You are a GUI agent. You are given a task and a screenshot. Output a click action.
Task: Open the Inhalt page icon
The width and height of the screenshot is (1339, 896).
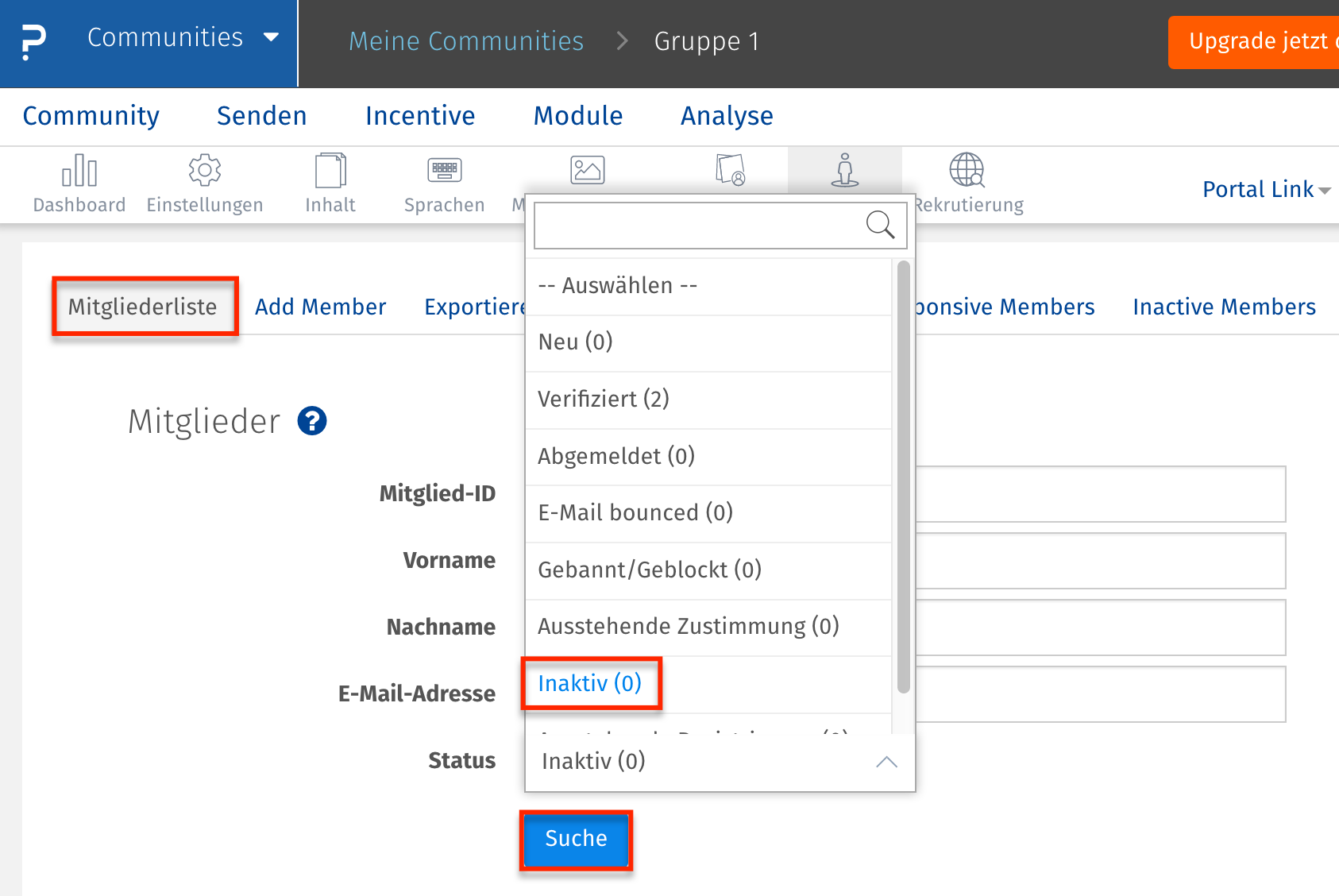tap(330, 171)
